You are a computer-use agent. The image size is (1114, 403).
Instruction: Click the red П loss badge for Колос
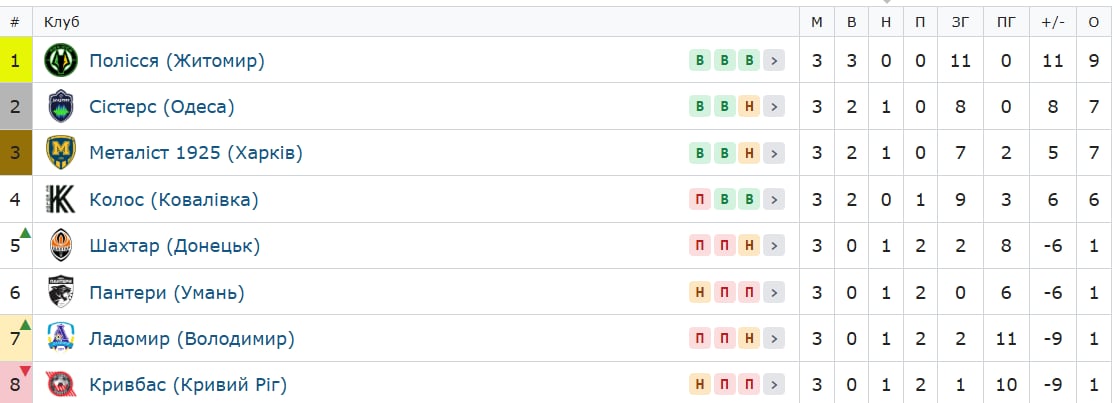pos(700,199)
